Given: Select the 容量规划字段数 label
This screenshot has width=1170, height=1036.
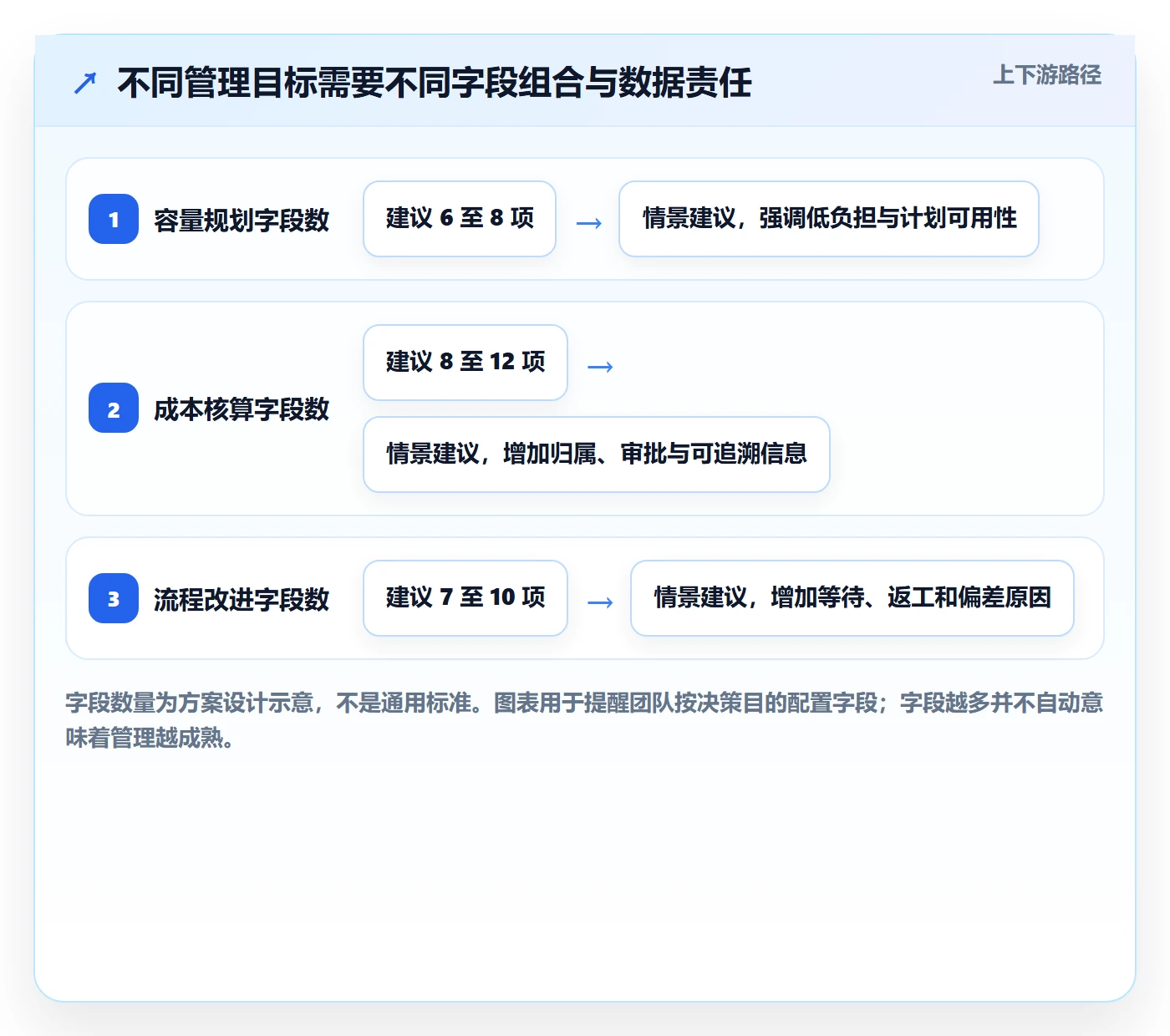Looking at the screenshot, I should tap(242, 220).
